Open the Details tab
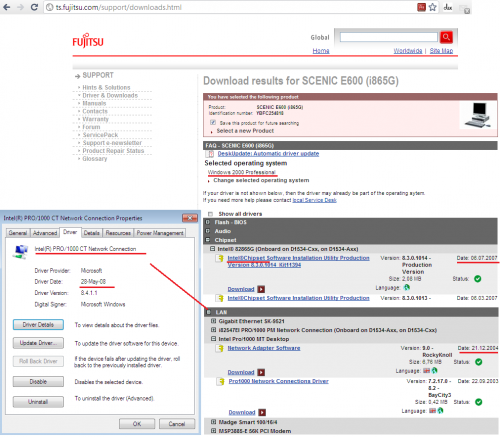Image resolution: width=500 pixels, height=437 pixels. [x=92, y=233]
